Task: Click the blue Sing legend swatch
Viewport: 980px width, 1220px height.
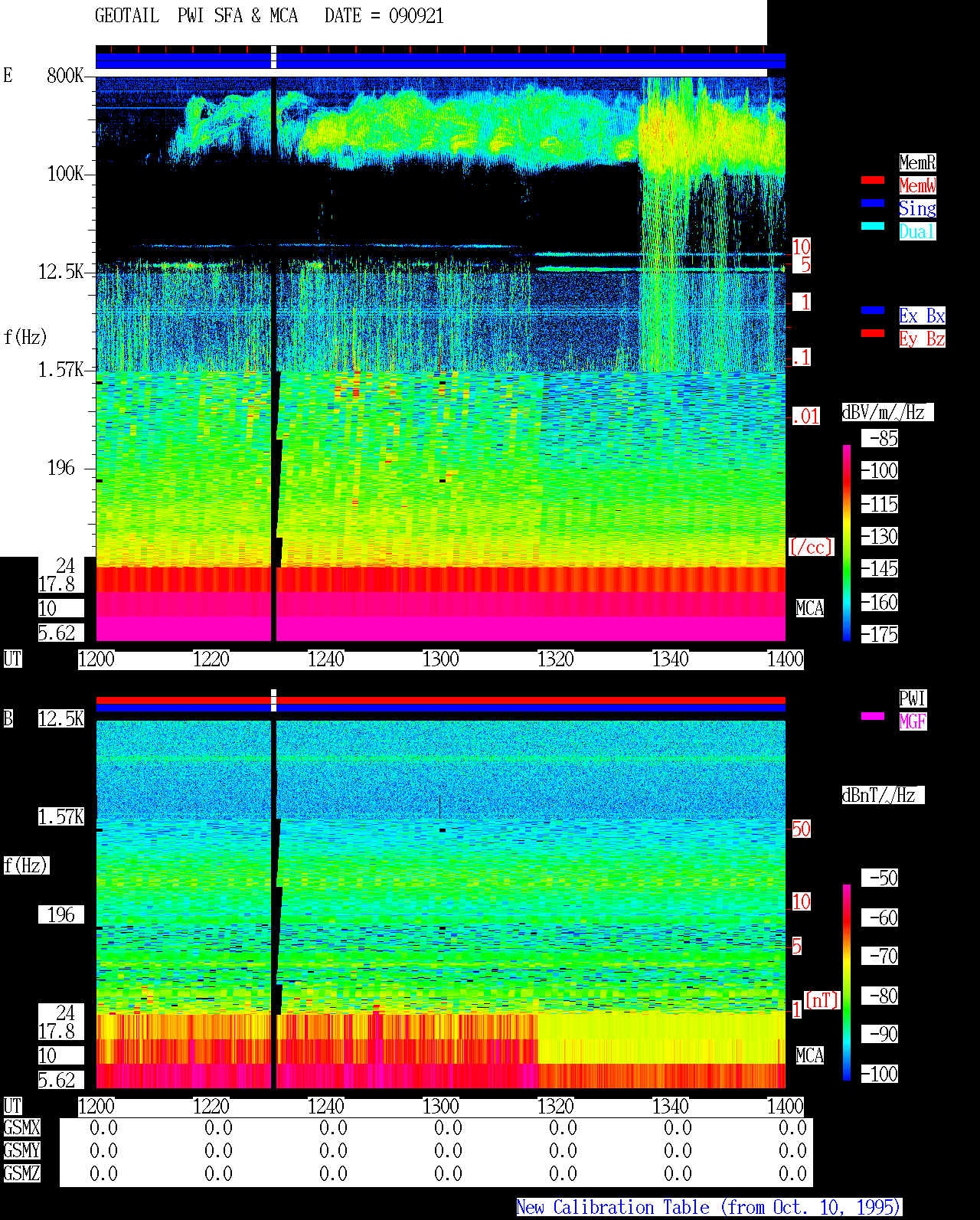Action: pyautogui.click(x=873, y=203)
